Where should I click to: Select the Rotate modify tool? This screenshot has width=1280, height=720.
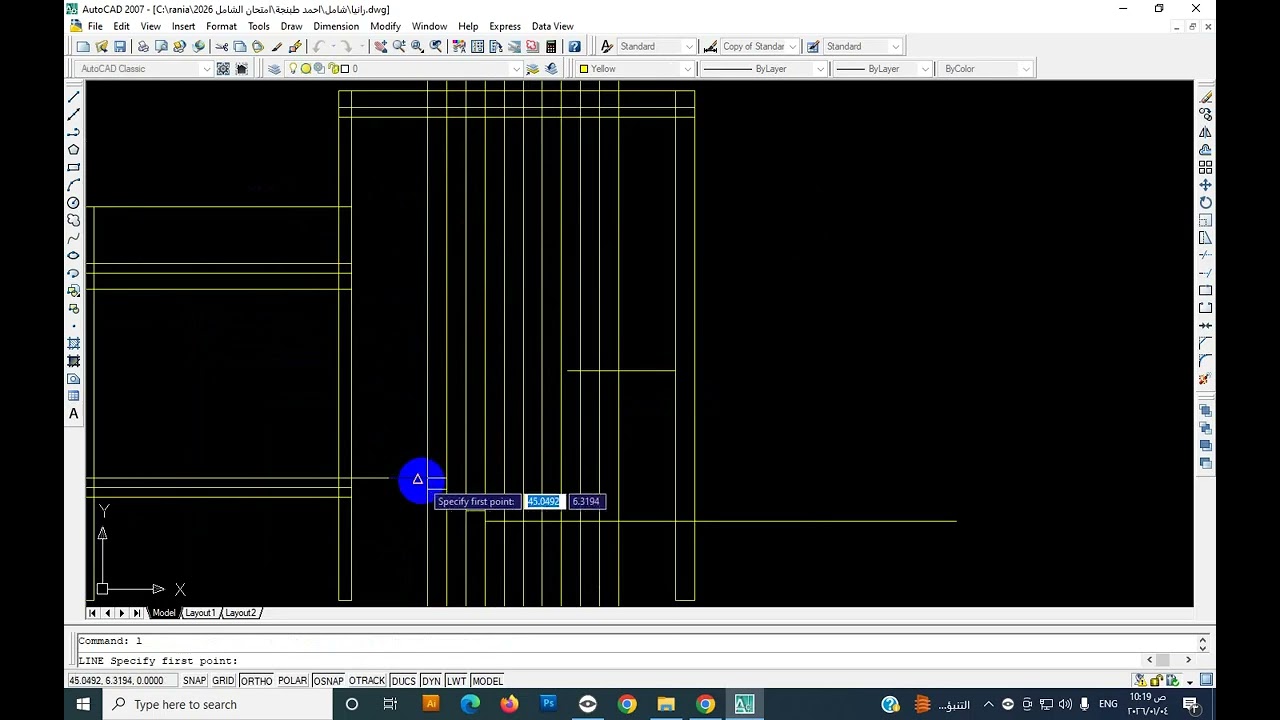coord(1206,203)
